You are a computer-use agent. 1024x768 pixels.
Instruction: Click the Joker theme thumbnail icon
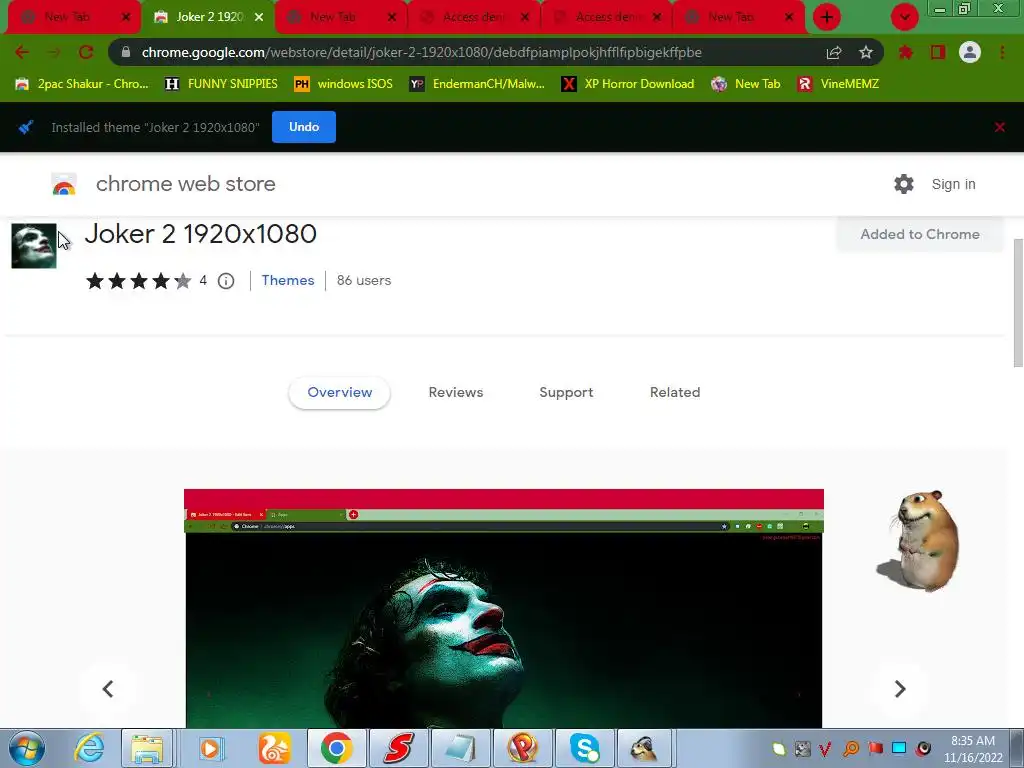click(34, 246)
